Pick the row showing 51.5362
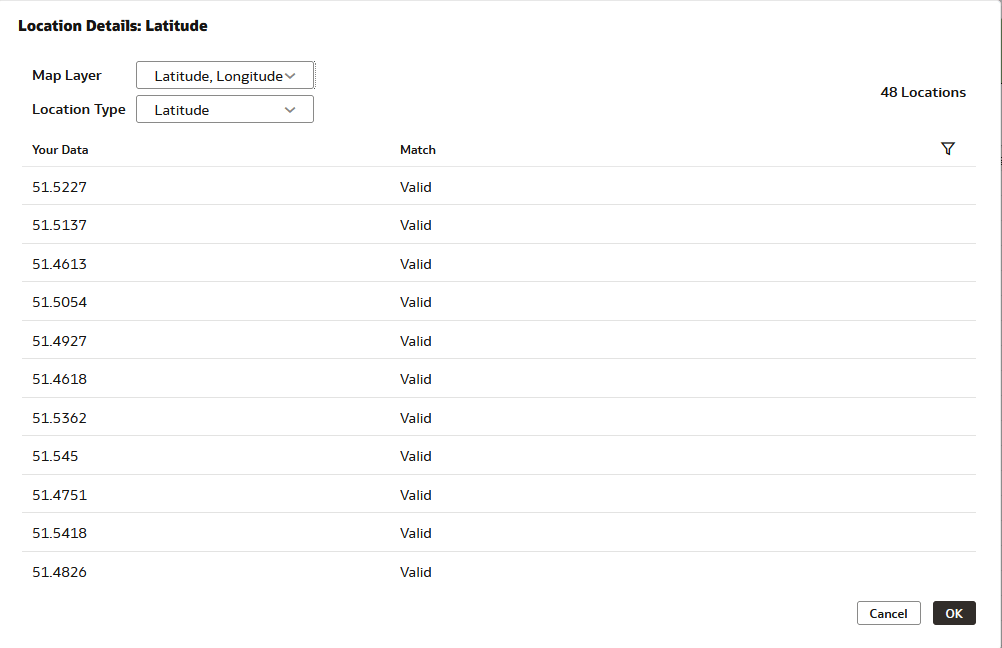This screenshot has width=1002, height=648. (59, 418)
